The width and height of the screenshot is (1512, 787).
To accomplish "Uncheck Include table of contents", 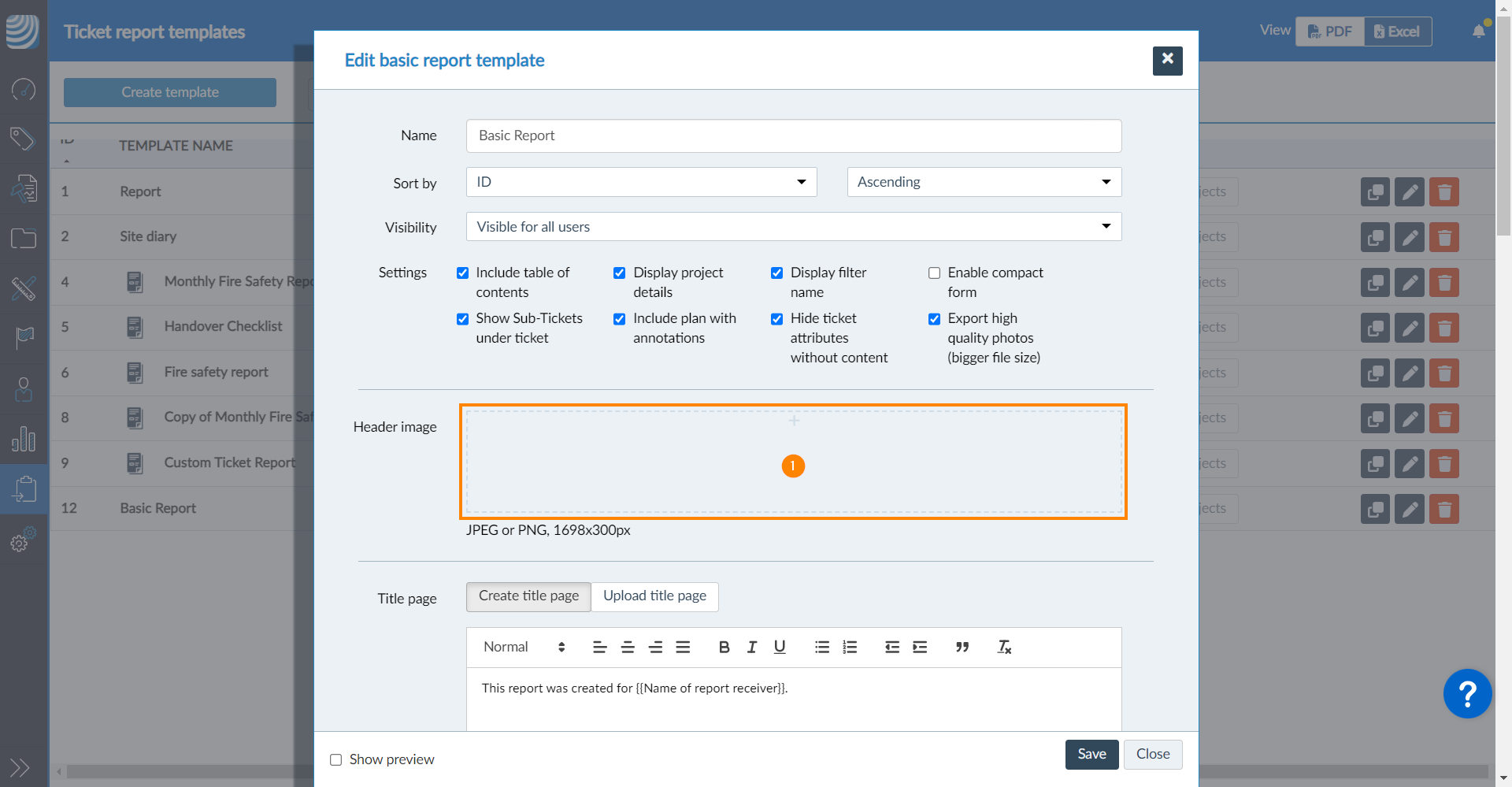I will coord(462,273).
